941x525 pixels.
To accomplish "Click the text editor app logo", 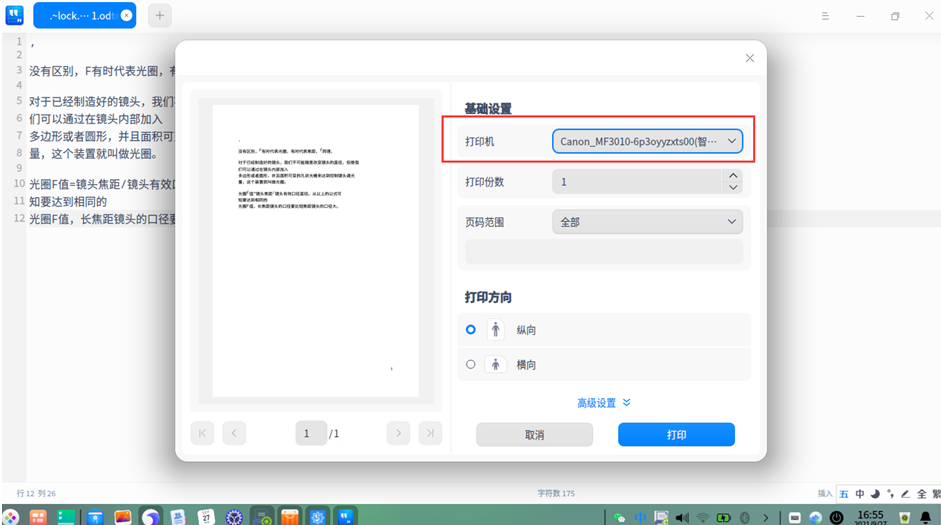I will click(x=14, y=15).
